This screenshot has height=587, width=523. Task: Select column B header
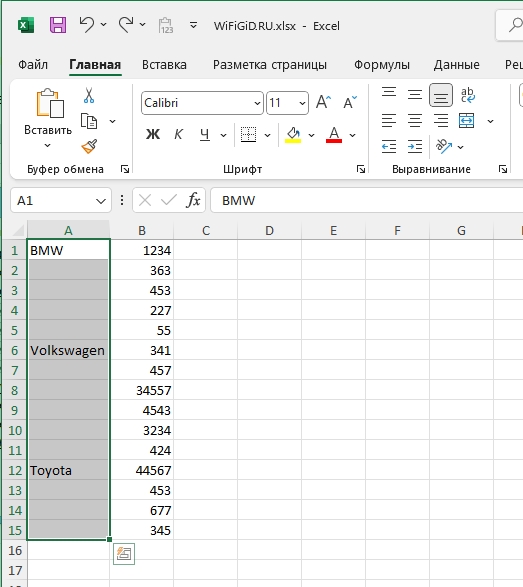142,230
